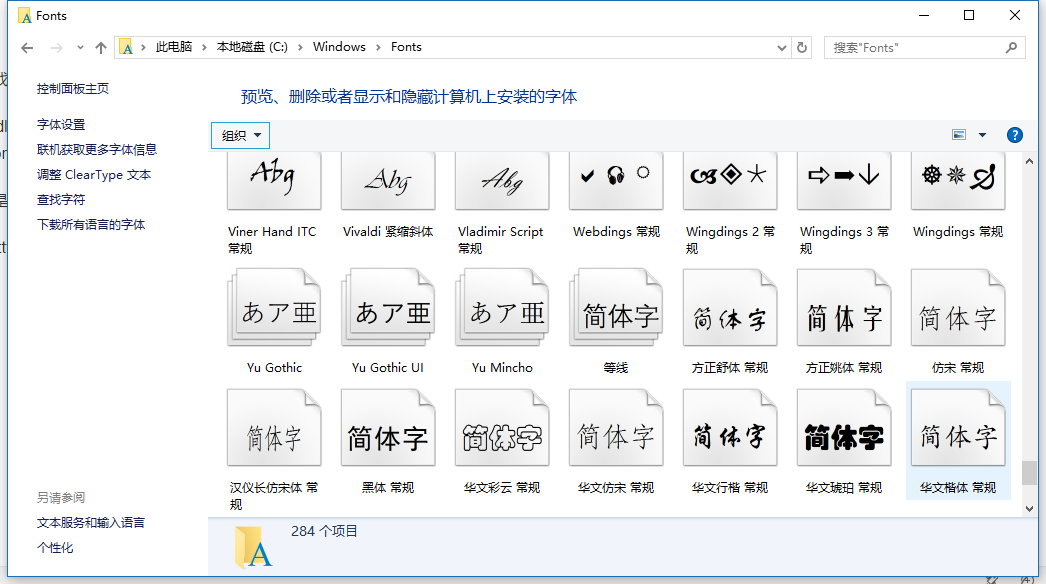This screenshot has width=1046, height=584.
Task: Select the Webdings 常规 font icon
Action: click(x=616, y=180)
